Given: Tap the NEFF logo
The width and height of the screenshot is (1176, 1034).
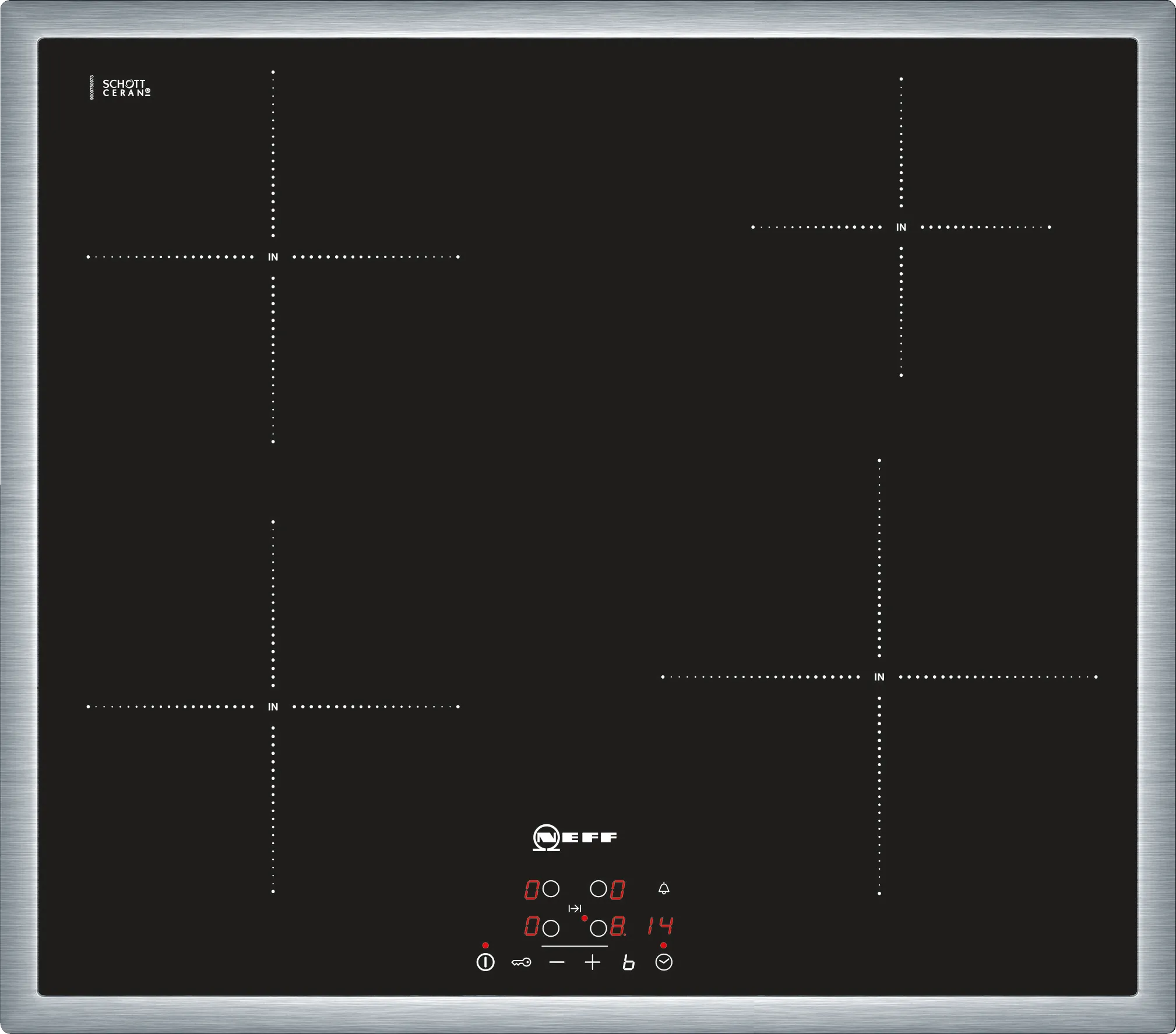Looking at the screenshot, I should (575, 838).
